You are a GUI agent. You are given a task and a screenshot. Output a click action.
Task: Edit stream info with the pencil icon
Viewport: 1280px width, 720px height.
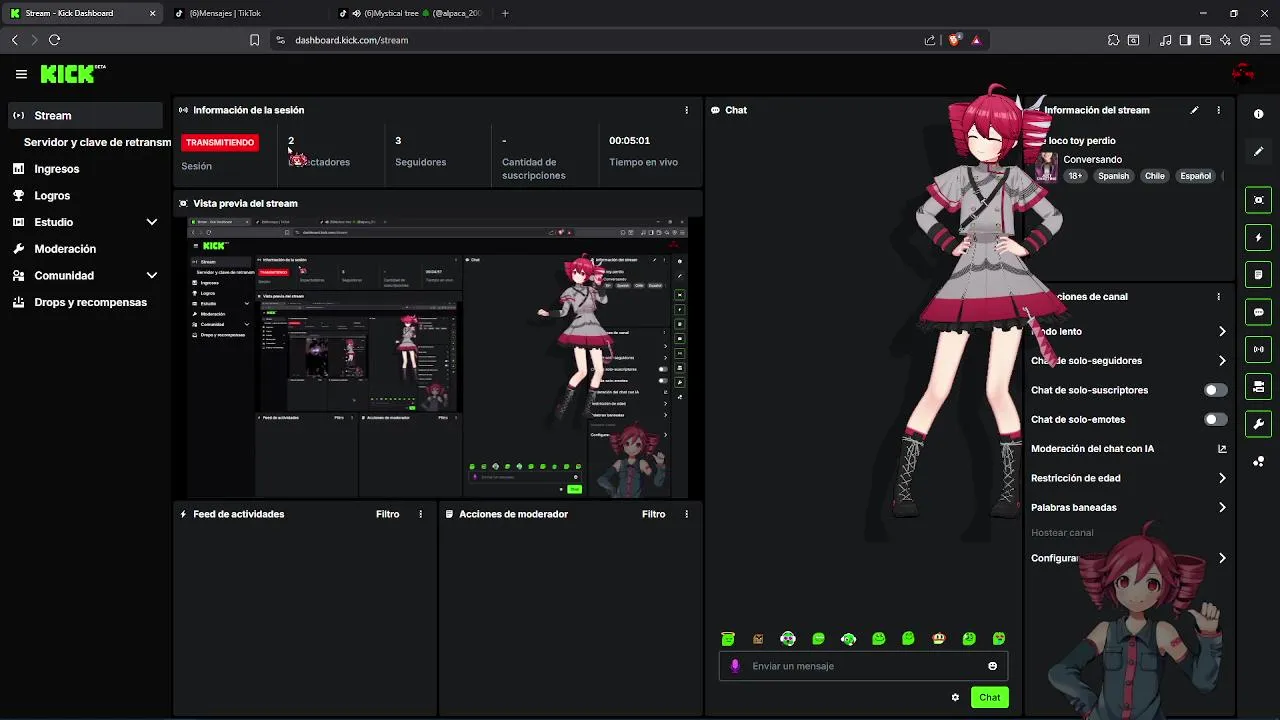(x=1194, y=110)
